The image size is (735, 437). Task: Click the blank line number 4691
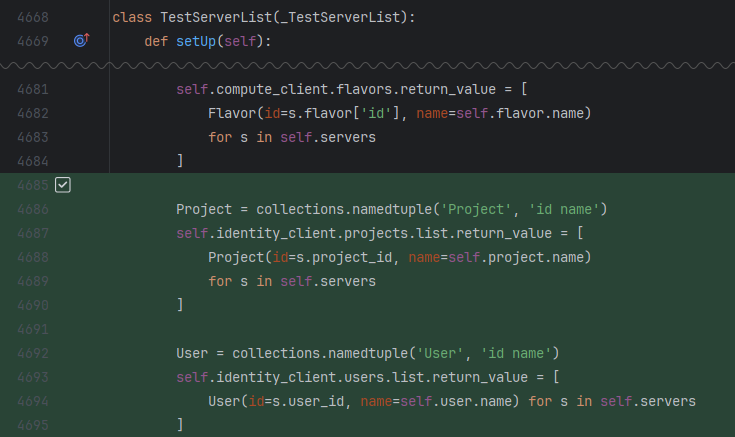coord(32,329)
